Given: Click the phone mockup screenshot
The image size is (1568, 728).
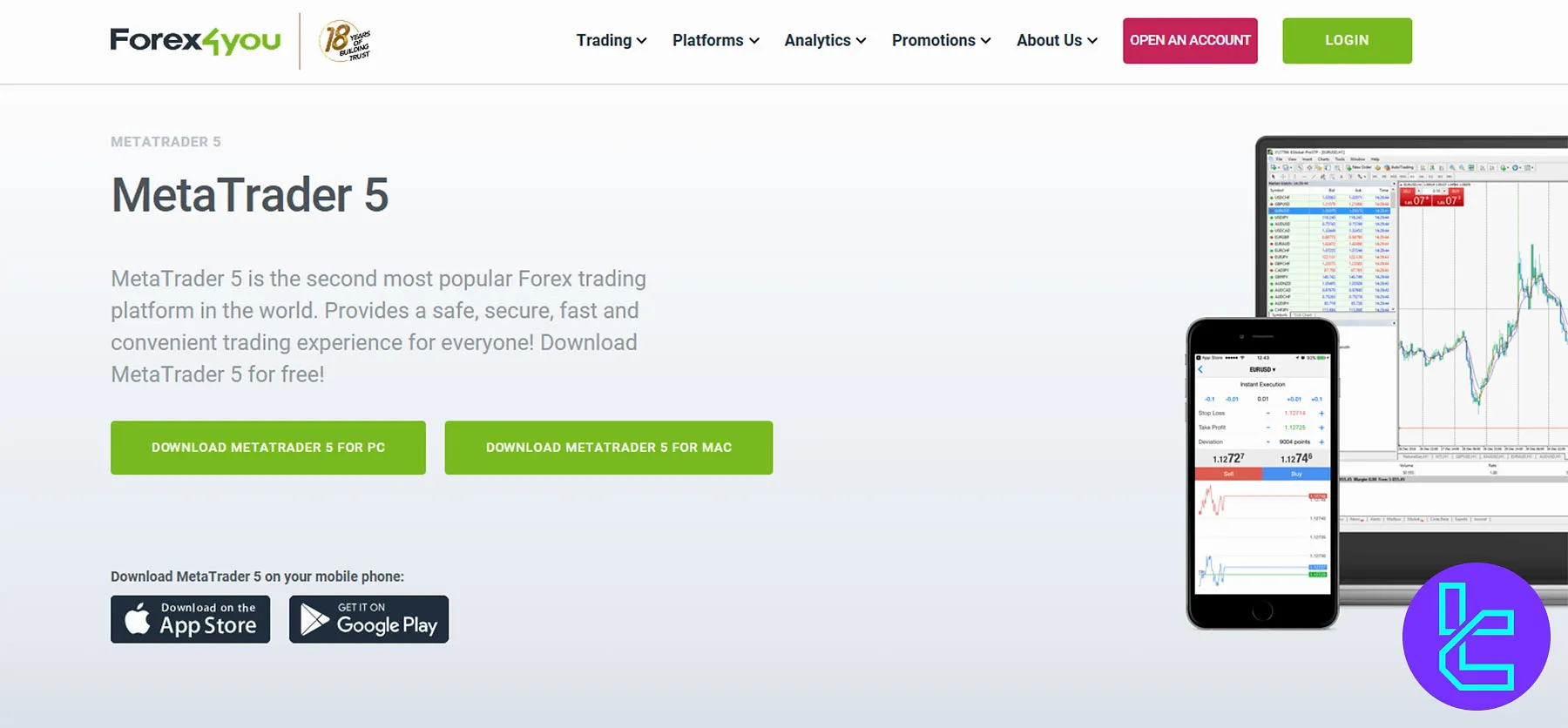Looking at the screenshot, I should coord(1262,473).
